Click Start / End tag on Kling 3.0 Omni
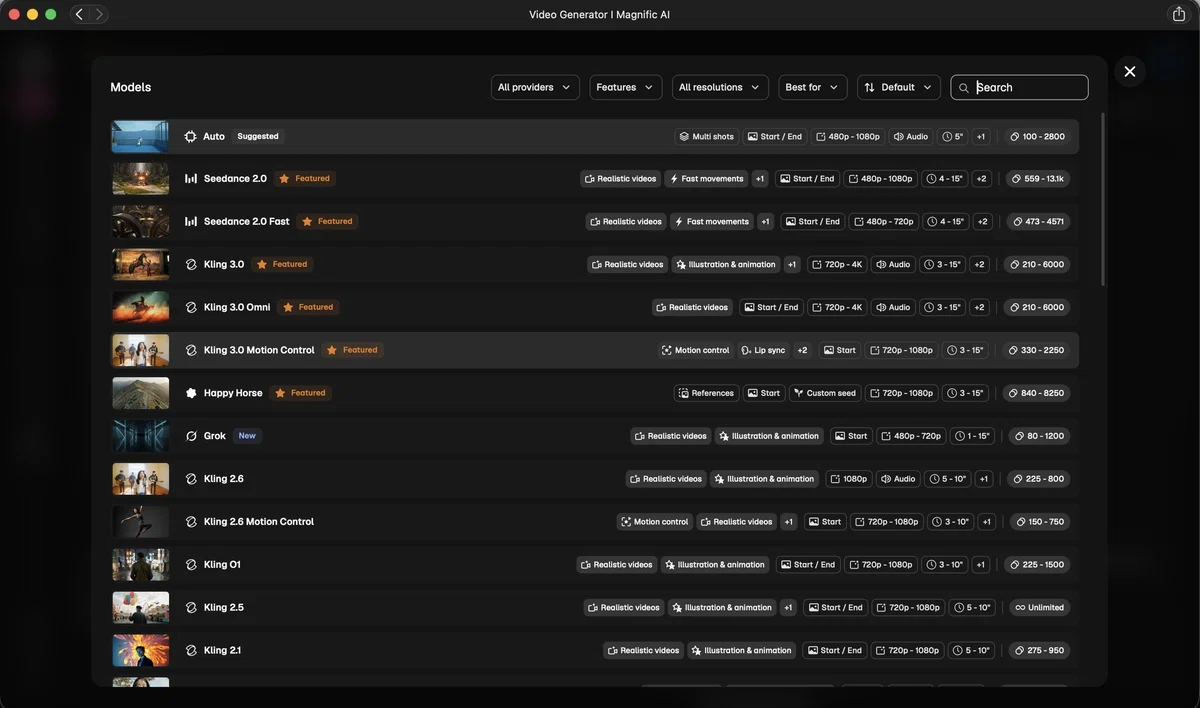The width and height of the screenshot is (1200, 708). 771,308
